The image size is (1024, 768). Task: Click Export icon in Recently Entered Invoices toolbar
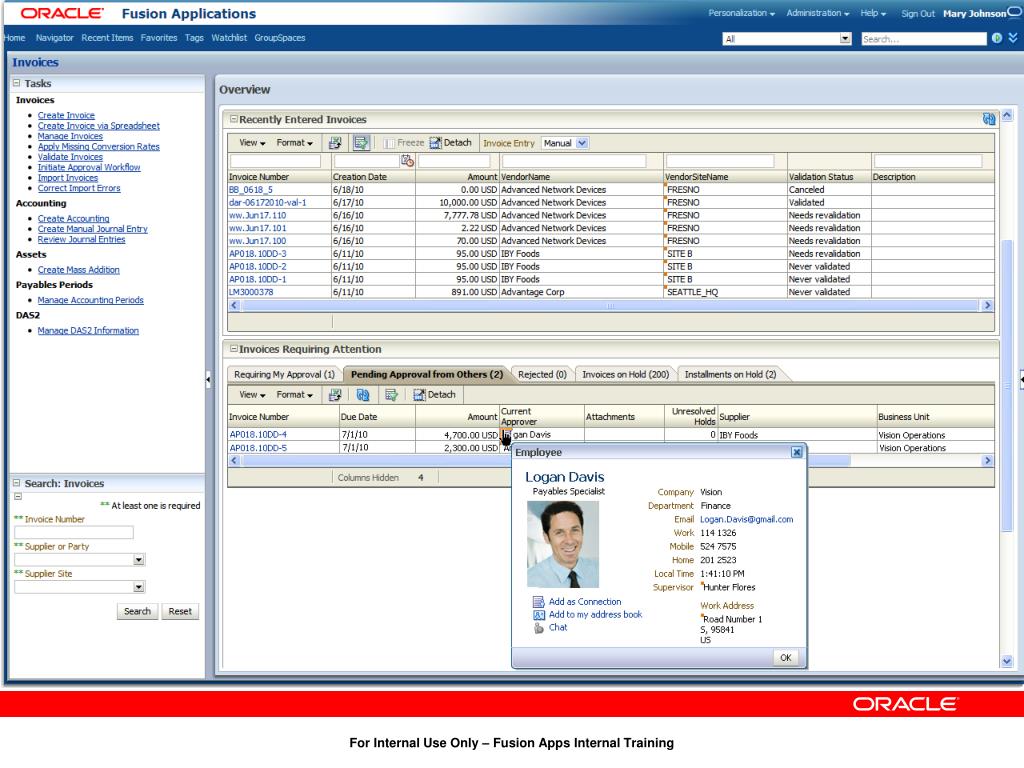[335, 143]
